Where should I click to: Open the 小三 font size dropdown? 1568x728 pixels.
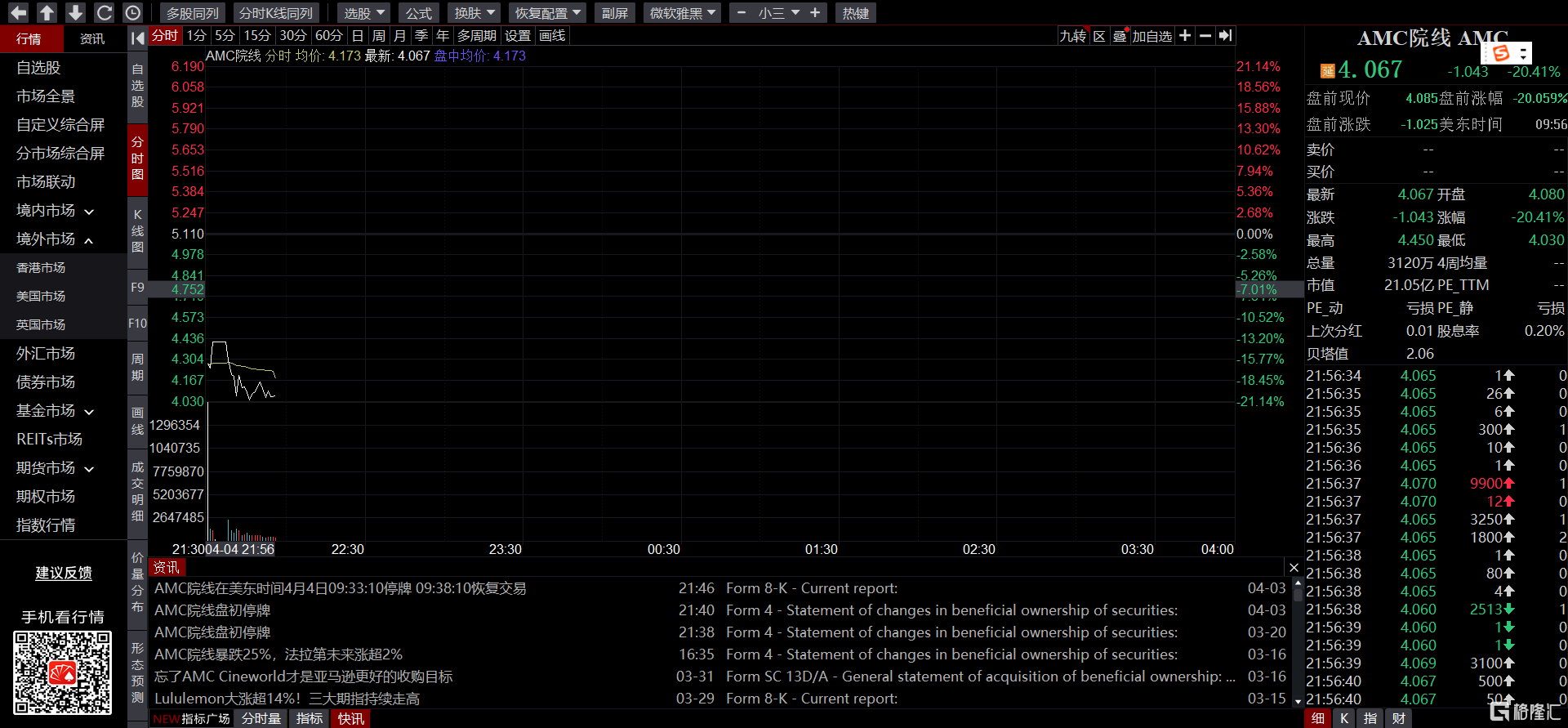coord(777,13)
